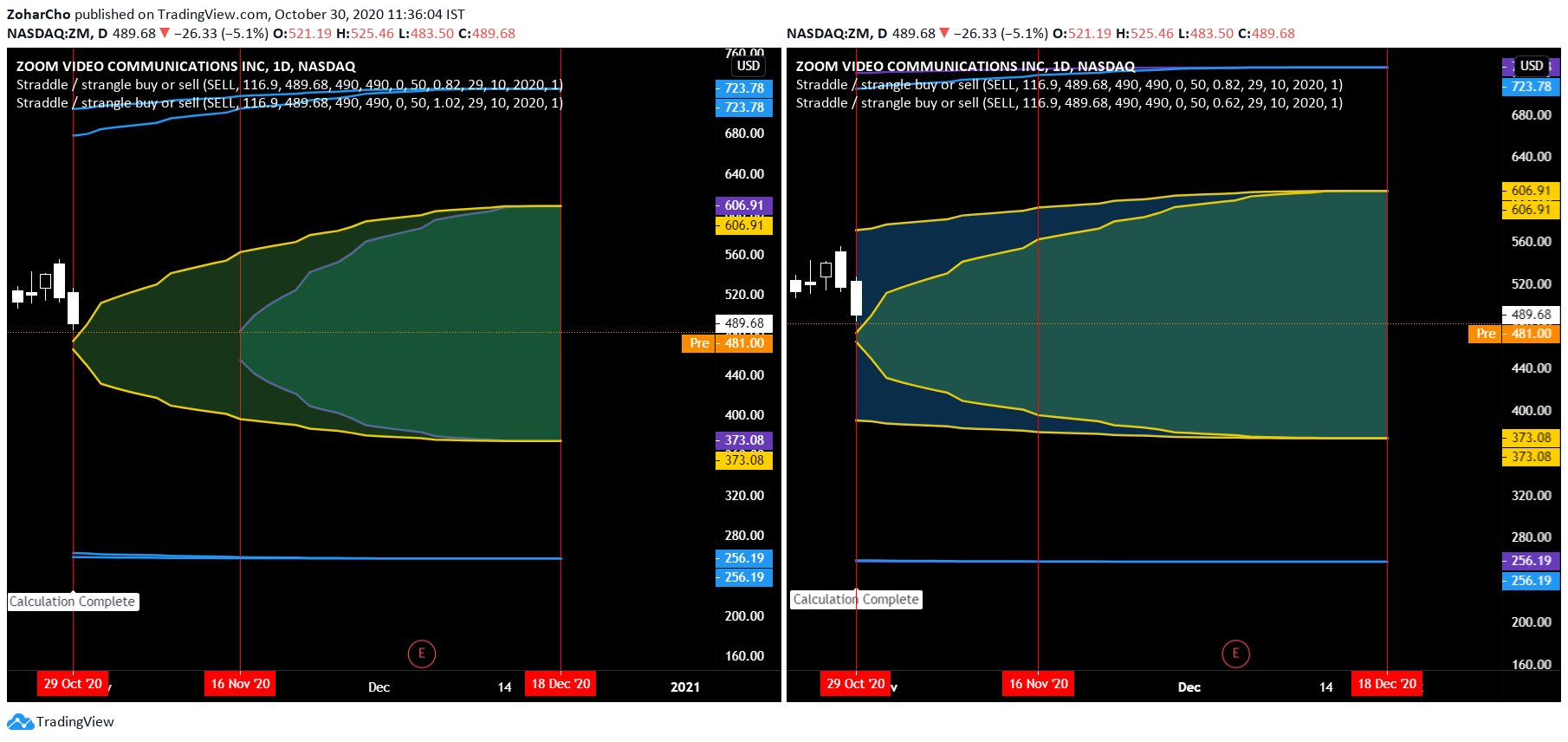The width and height of the screenshot is (1568, 742).
Task: Click the earnings E marker in left chart
Action: [x=421, y=654]
